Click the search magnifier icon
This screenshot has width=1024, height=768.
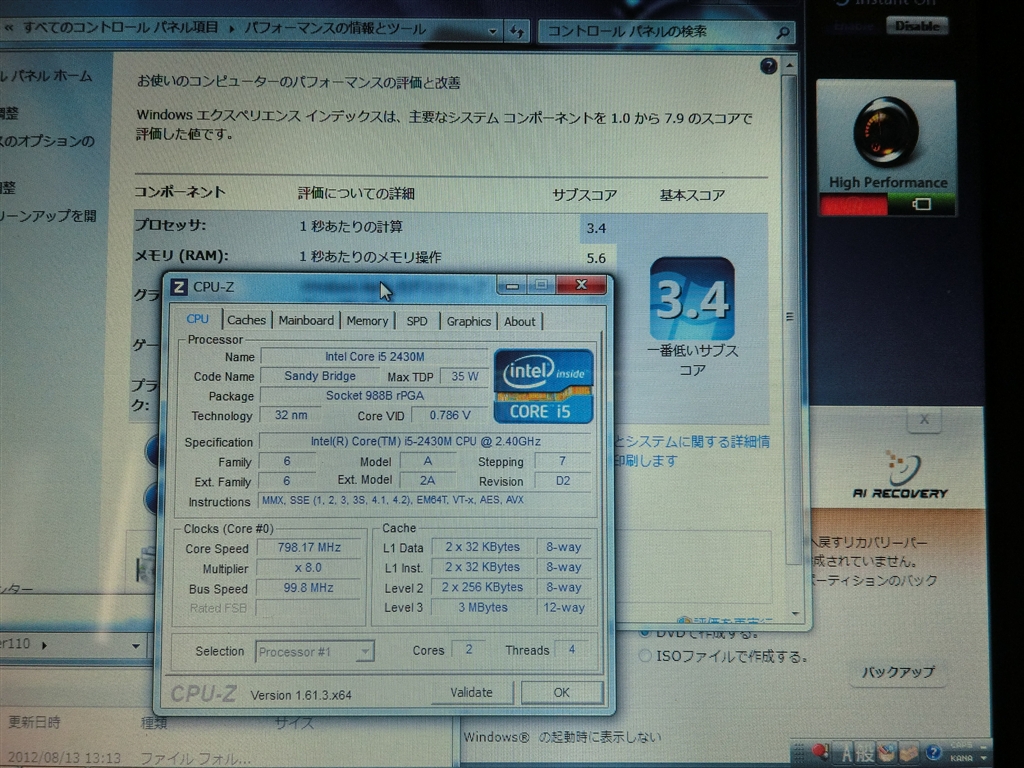(783, 32)
